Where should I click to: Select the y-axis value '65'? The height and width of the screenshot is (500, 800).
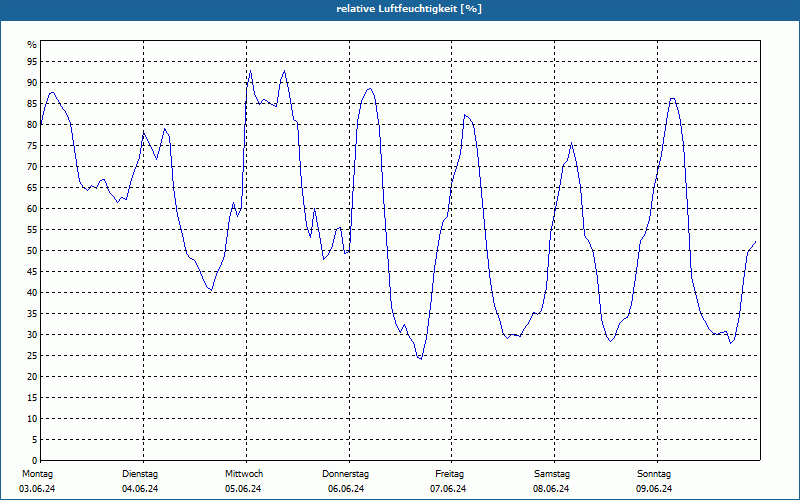(32, 188)
